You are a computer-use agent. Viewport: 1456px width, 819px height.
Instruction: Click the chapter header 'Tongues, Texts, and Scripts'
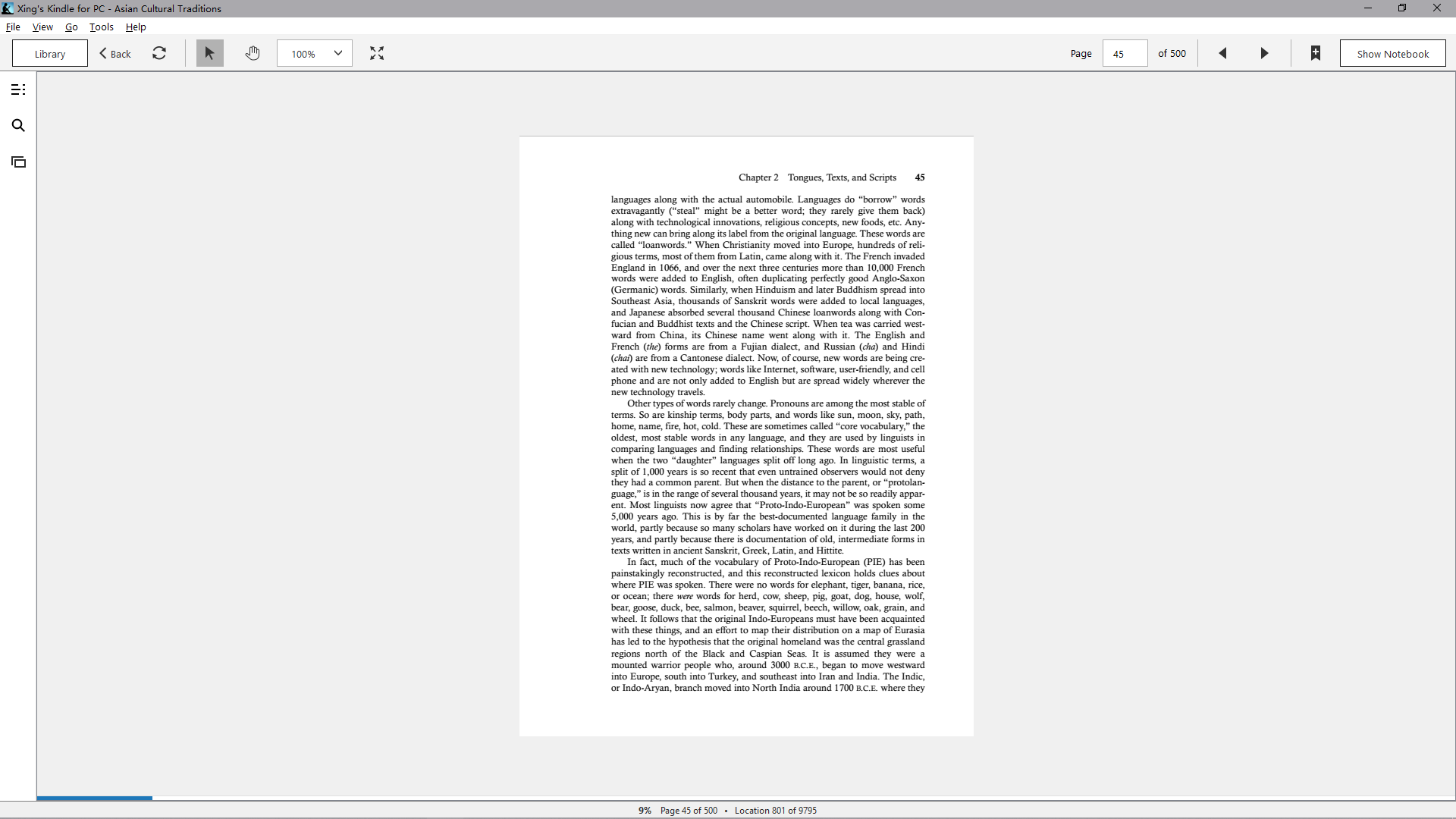842,177
